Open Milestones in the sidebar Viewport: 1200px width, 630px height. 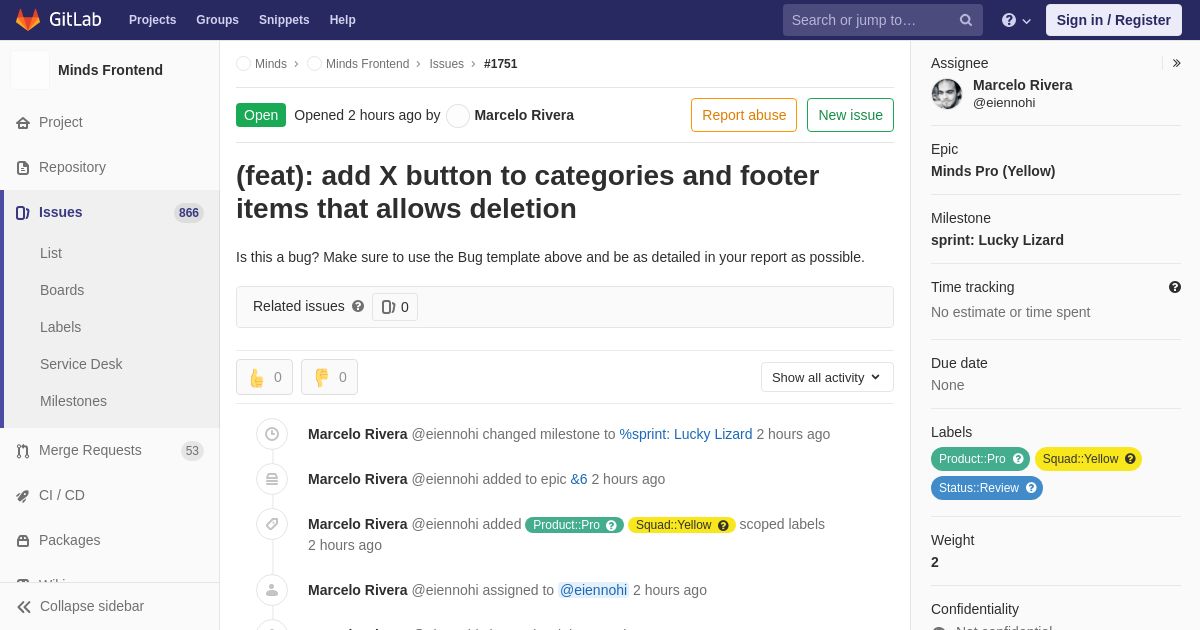point(73,401)
